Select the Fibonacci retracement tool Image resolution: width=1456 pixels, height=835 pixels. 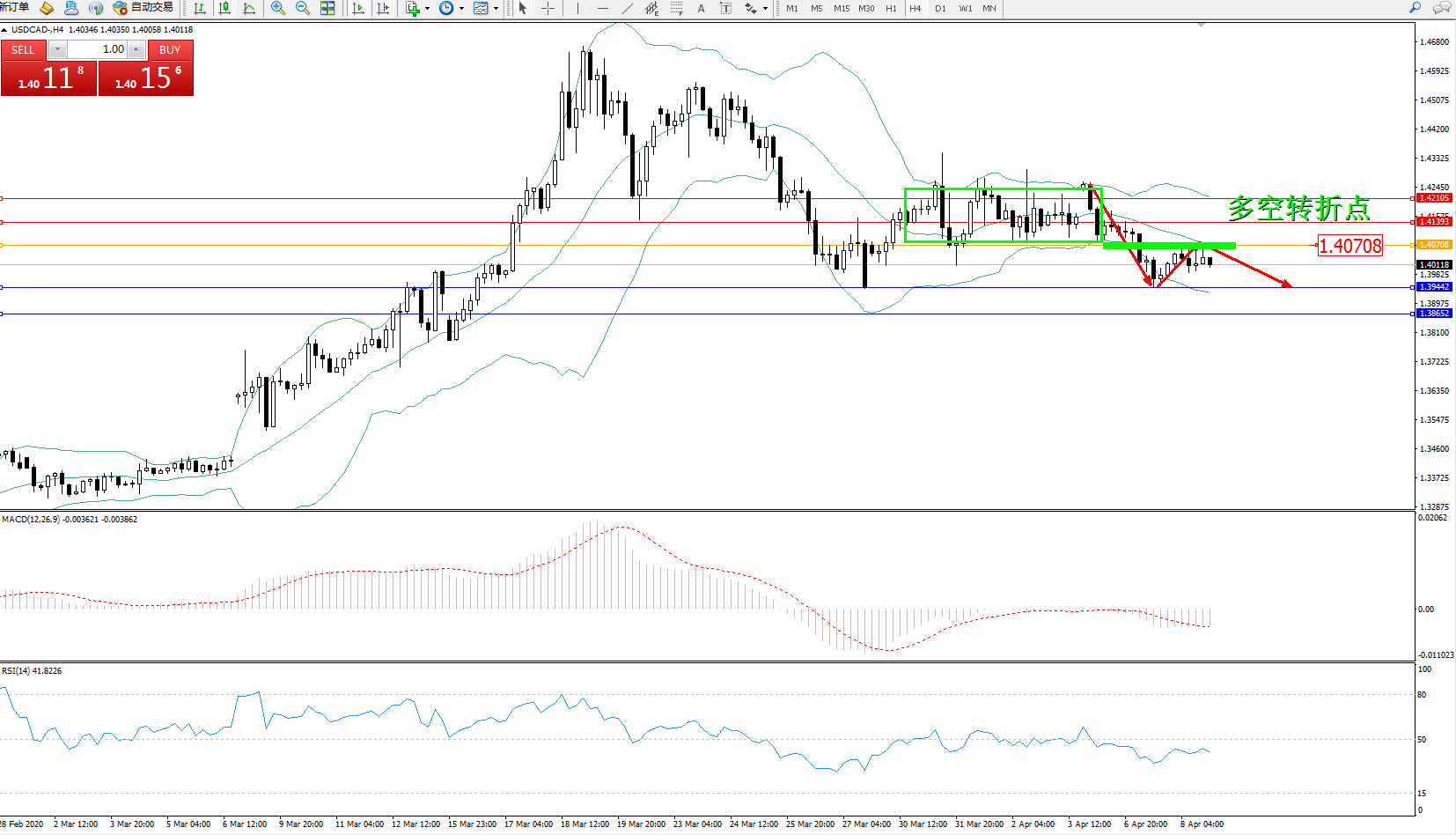676,8
